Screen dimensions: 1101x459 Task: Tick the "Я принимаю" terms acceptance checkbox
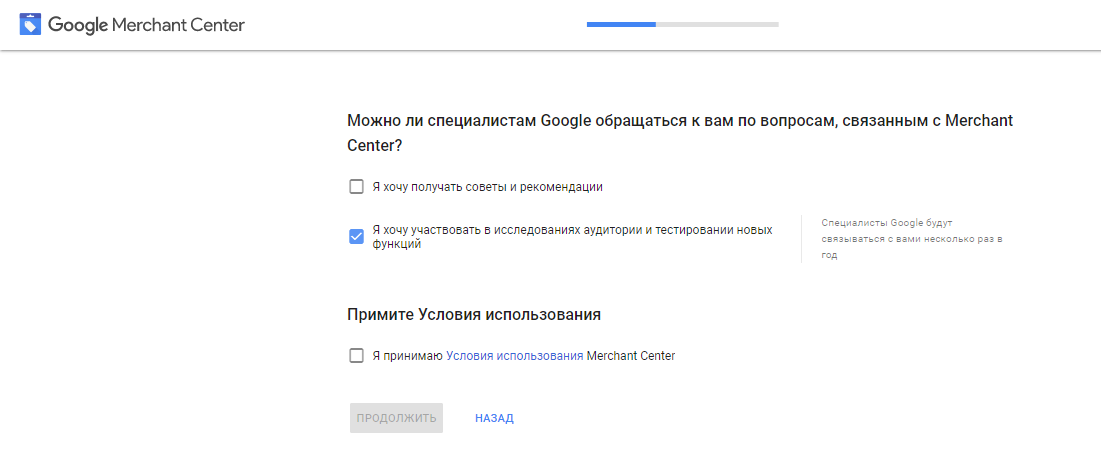pos(356,355)
